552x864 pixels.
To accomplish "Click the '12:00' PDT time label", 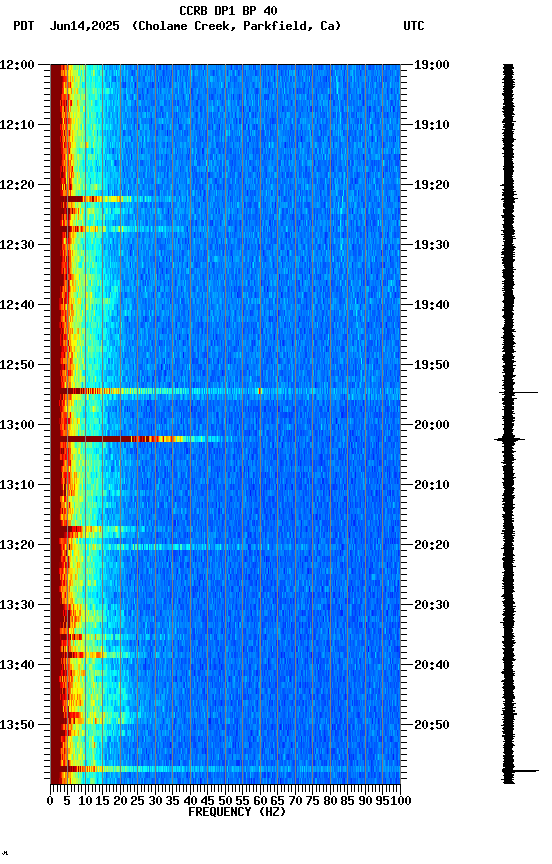I will 17,65.
